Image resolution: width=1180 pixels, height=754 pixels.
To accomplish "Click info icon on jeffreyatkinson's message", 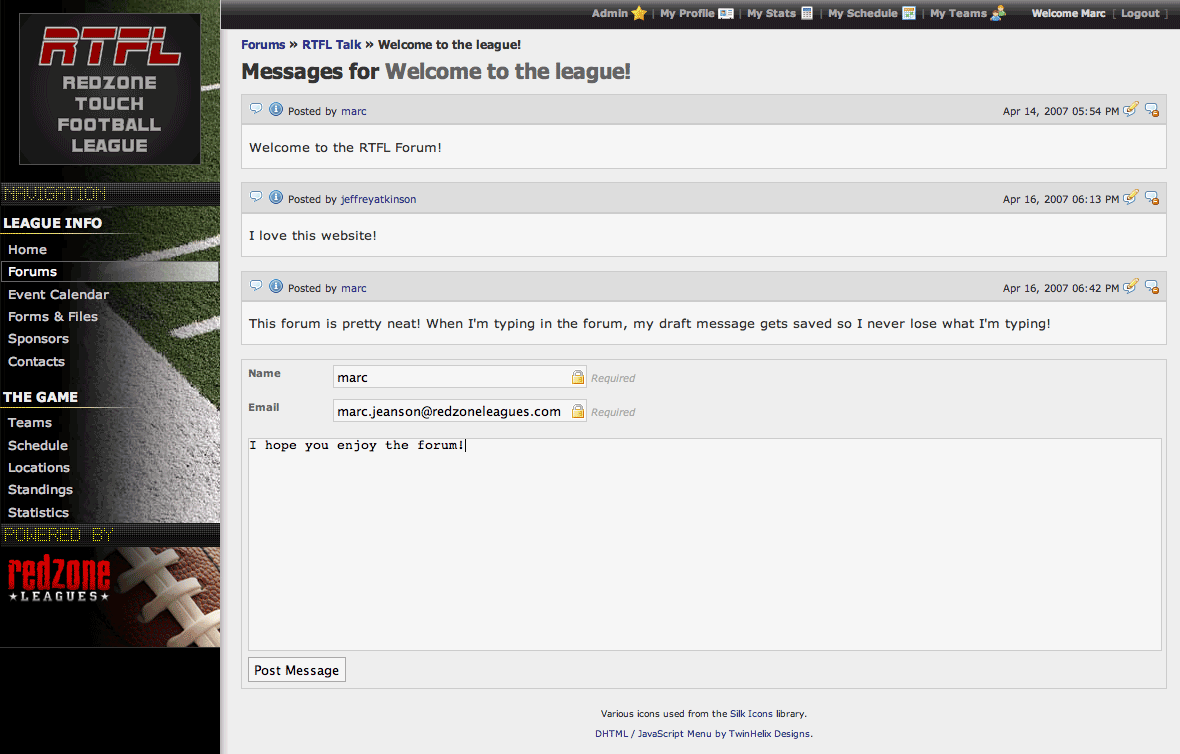I will point(276,198).
